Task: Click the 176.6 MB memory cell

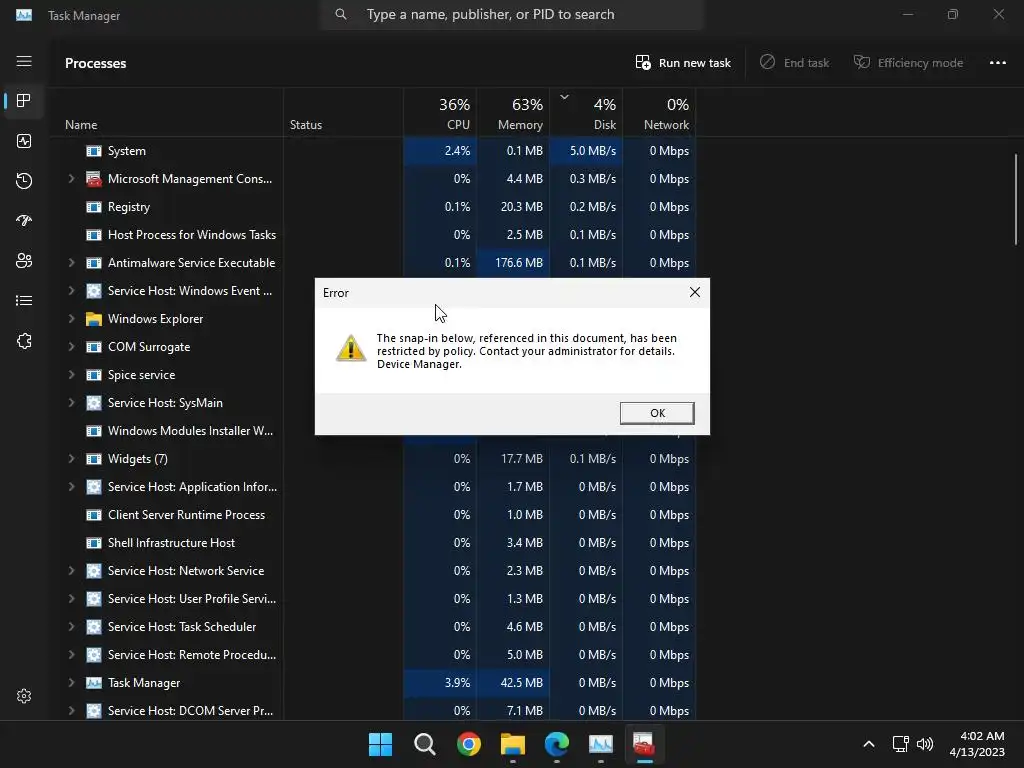Action: [513, 263]
